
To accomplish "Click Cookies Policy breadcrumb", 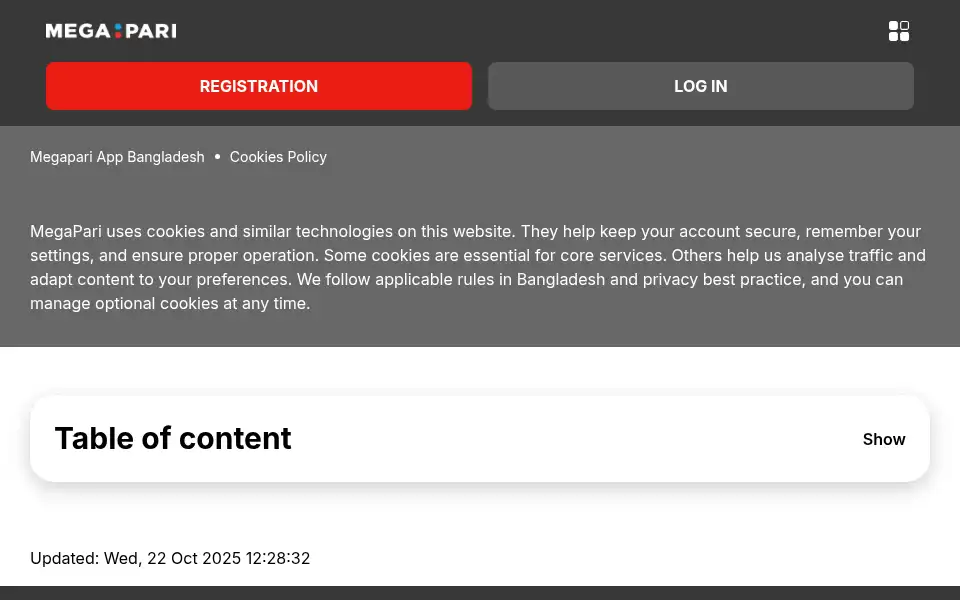I will (x=278, y=157).
